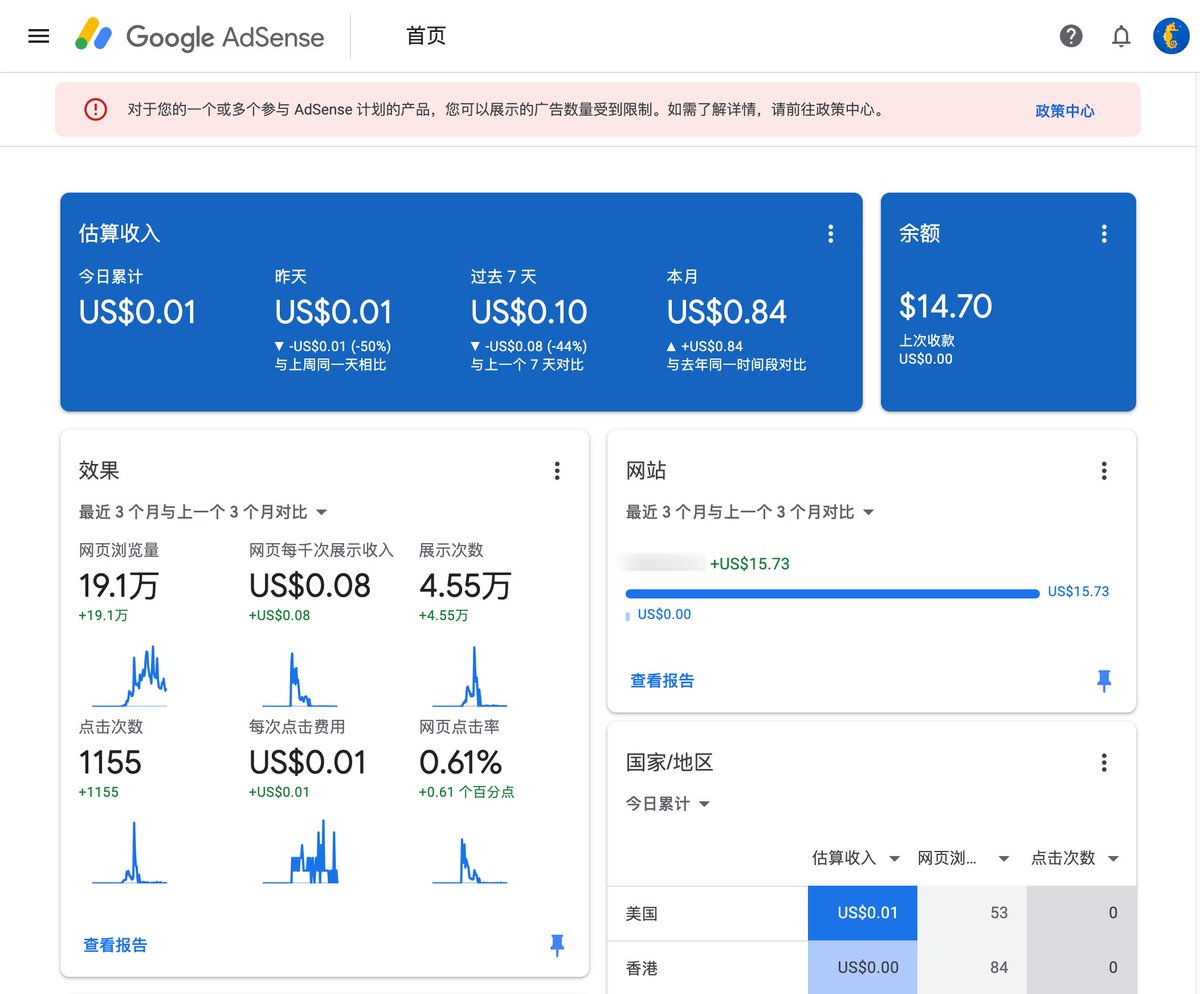Click the 香港 page views value 84
Viewport: 1200px width, 994px height.
coord(999,968)
